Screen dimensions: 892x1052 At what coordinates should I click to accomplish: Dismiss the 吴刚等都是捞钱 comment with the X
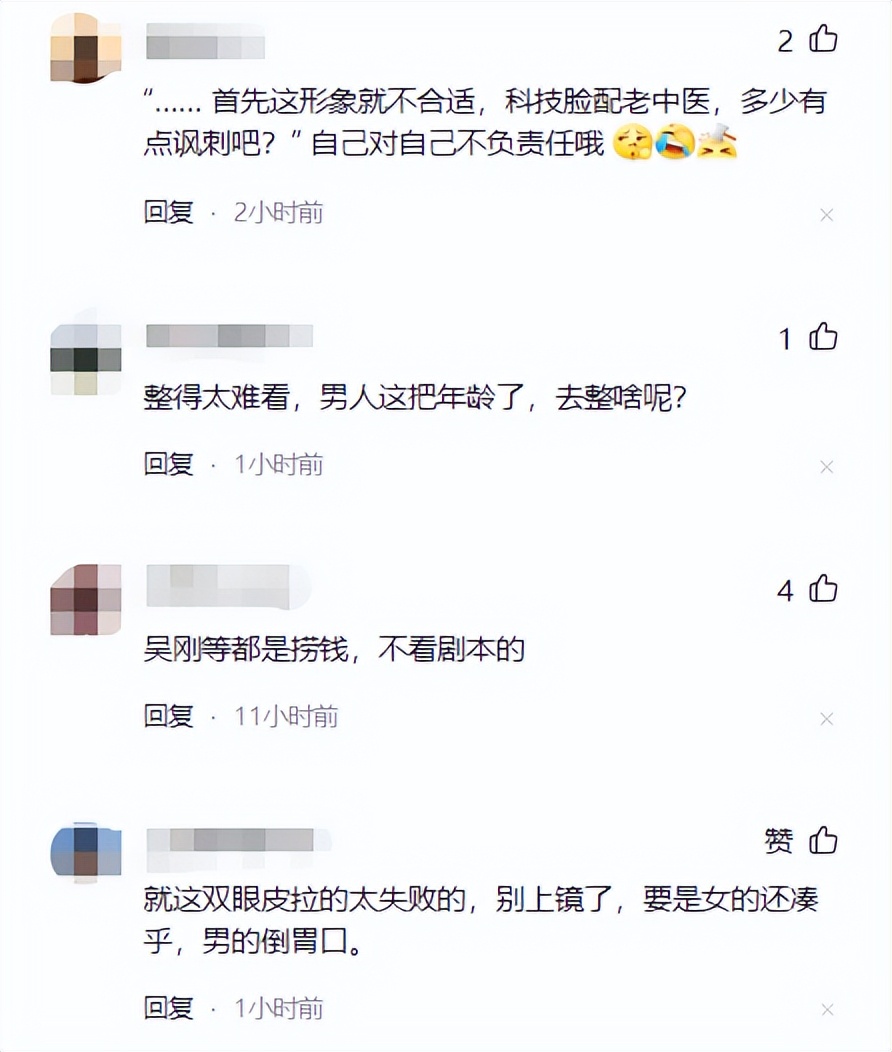pos(826,719)
